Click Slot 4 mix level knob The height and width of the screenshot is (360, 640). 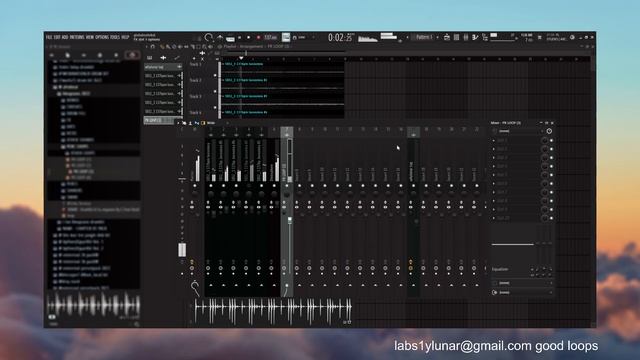[x=544, y=166]
